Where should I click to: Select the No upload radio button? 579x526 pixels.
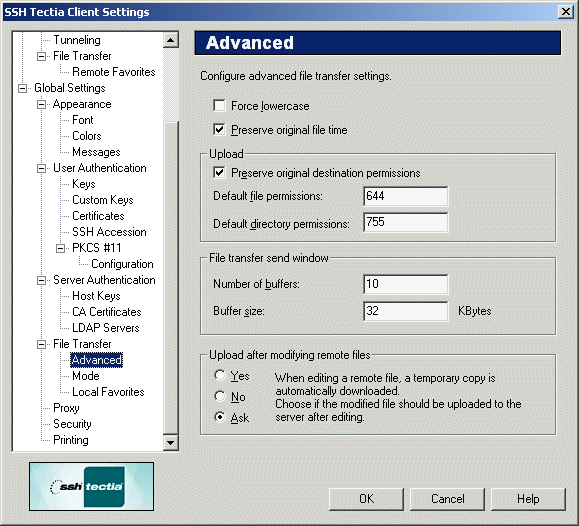click(220, 396)
